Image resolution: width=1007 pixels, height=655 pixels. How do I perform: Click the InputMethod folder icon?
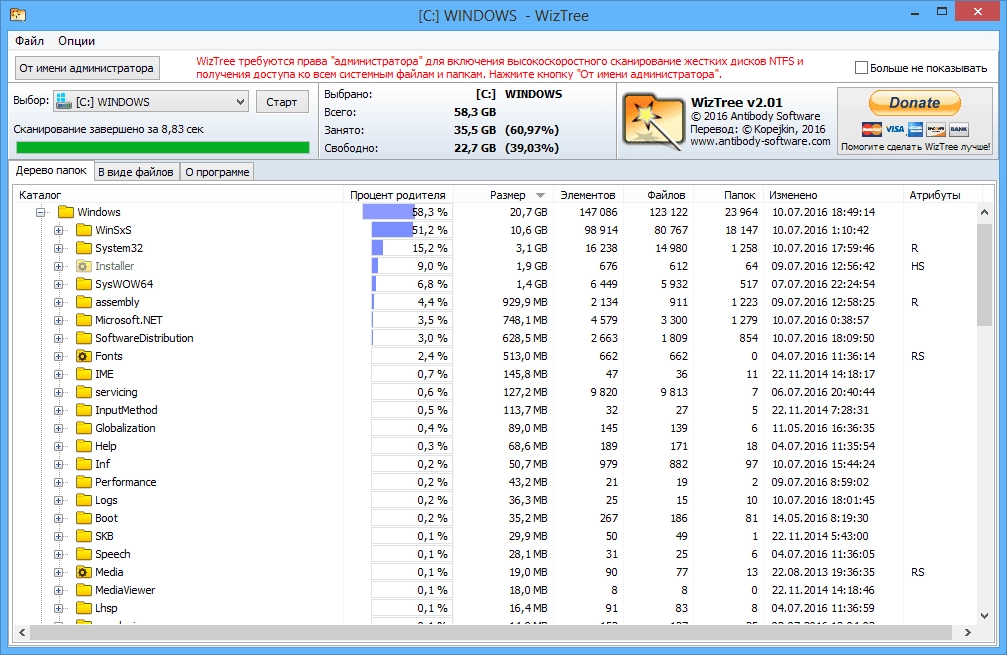84,410
